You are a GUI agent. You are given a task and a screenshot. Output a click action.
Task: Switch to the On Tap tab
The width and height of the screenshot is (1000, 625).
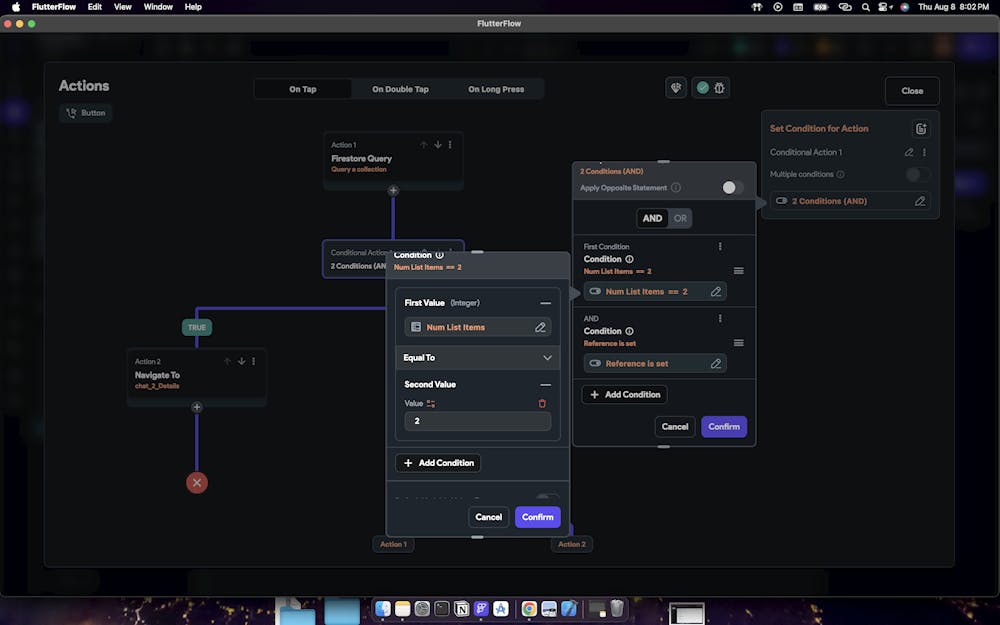[303, 89]
